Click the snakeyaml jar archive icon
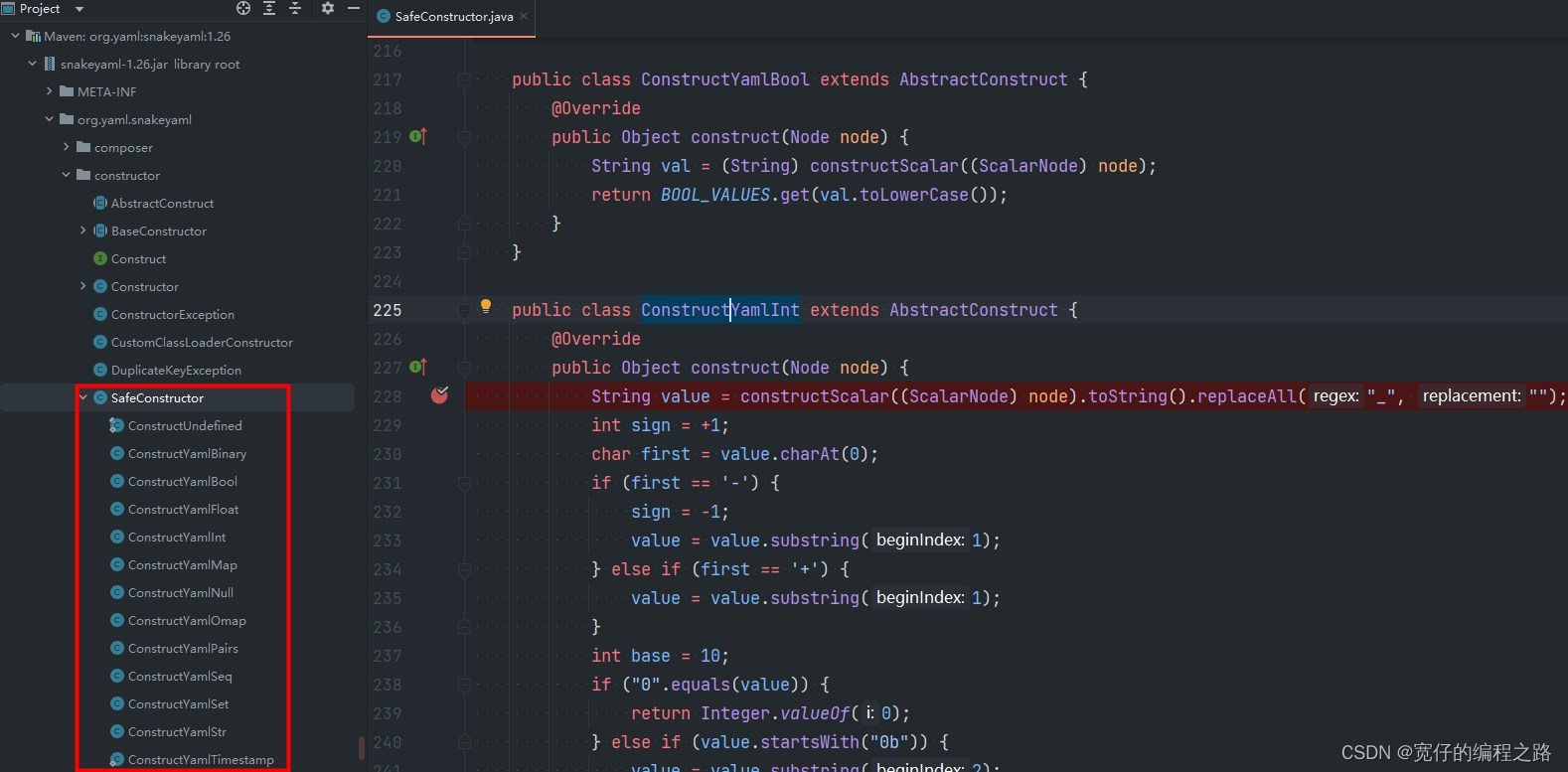 tap(50, 64)
